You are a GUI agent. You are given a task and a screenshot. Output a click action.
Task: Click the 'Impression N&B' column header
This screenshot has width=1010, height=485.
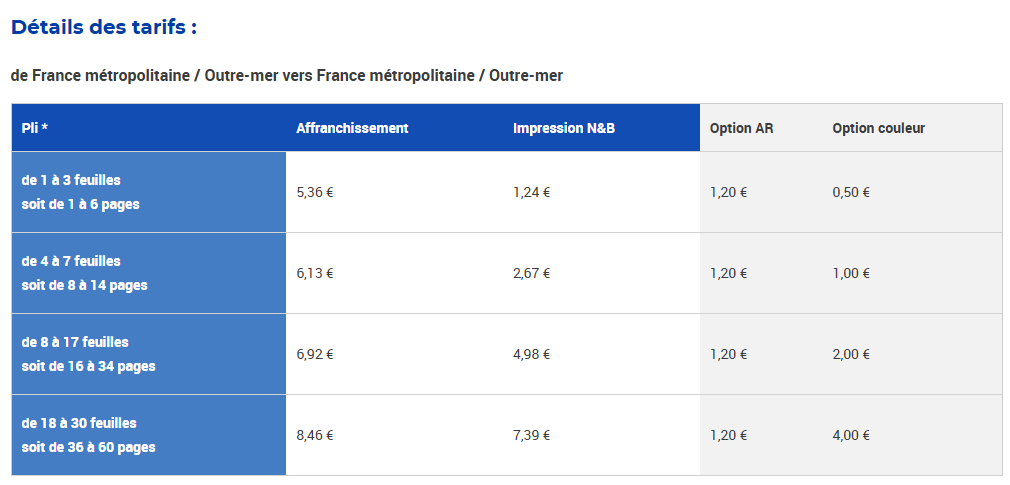click(563, 128)
